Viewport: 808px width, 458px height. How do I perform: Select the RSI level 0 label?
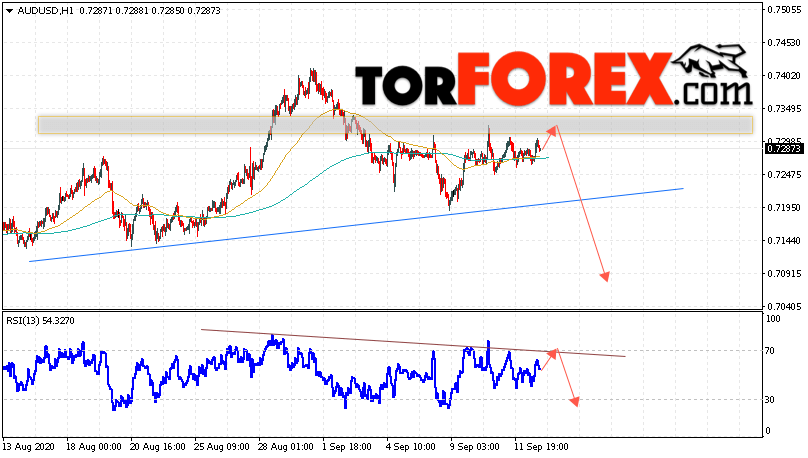(x=768, y=431)
